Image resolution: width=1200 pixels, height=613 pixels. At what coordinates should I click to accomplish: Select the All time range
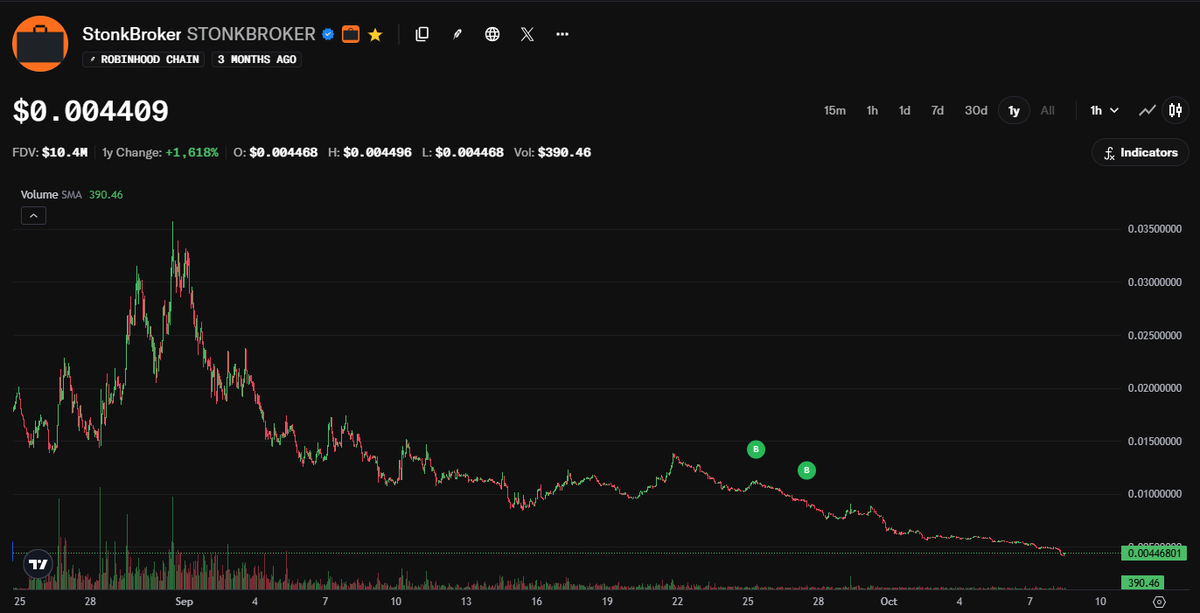[1047, 110]
